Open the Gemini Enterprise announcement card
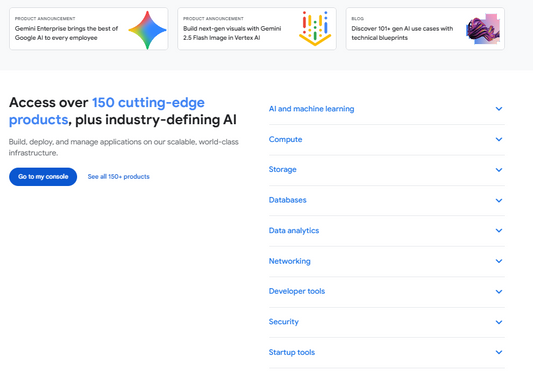This screenshot has height=383, width=533. (89, 29)
